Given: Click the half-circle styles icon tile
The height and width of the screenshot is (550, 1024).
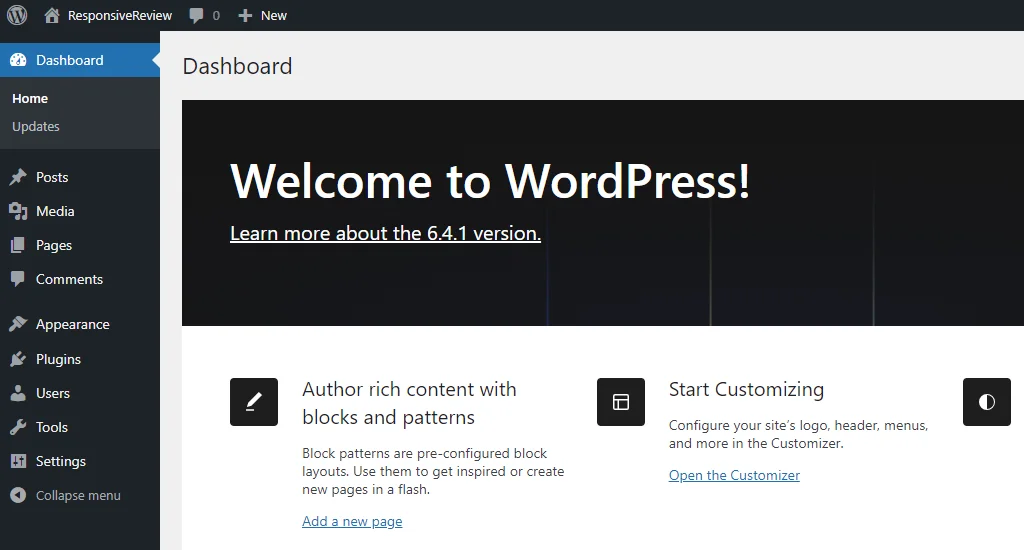Looking at the screenshot, I should [987, 402].
